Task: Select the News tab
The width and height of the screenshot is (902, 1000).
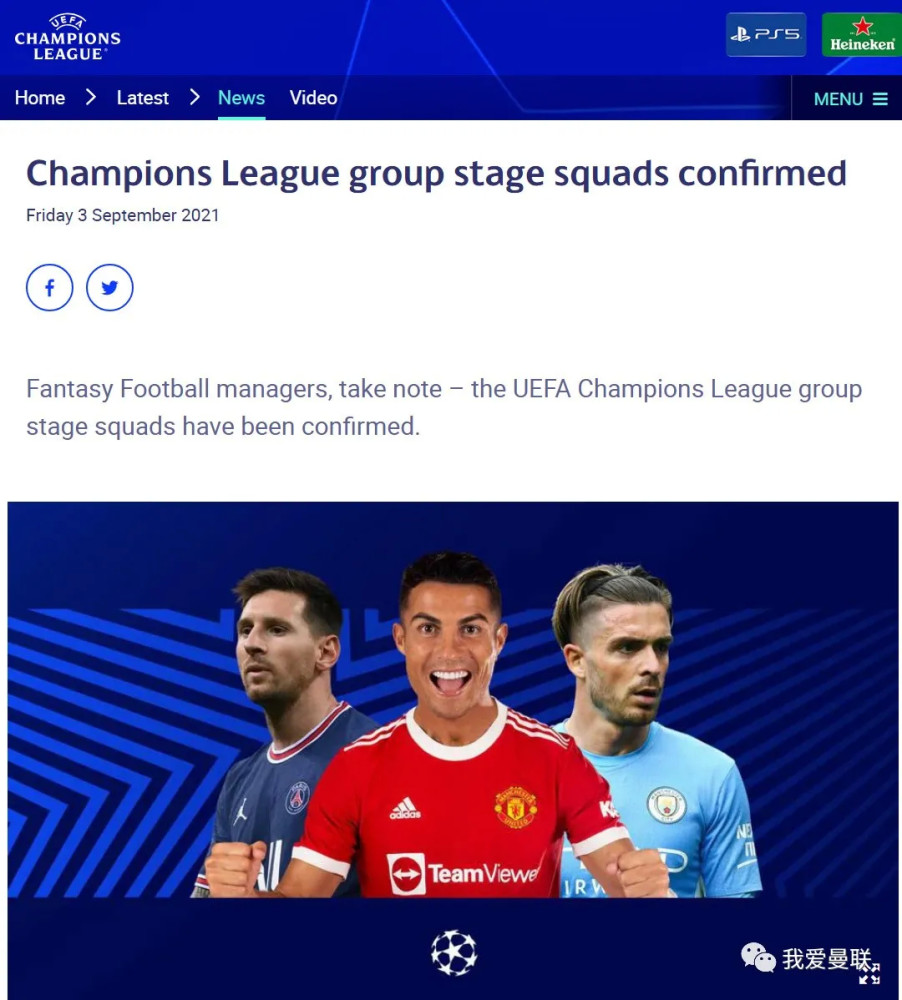Action: pyautogui.click(x=241, y=98)
